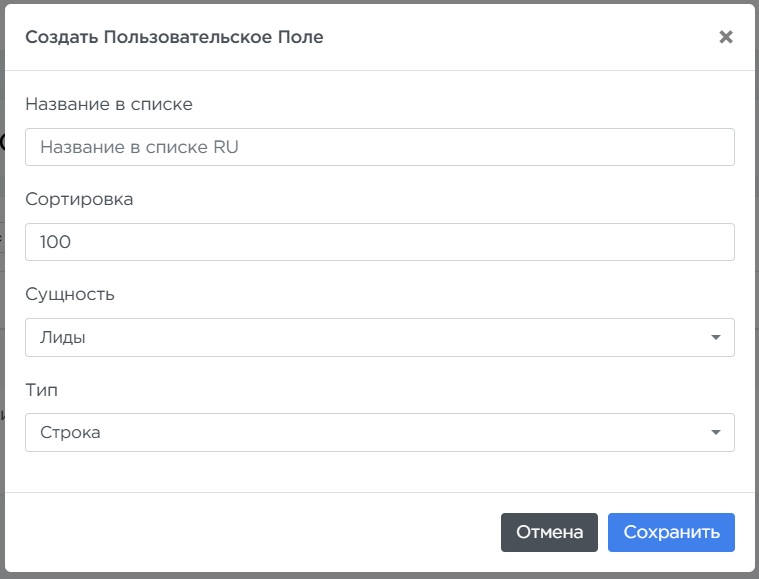The image size is (759, 579).
Task: Open the Тип dropdown showing Строка
Action: (x=380, y=433)
